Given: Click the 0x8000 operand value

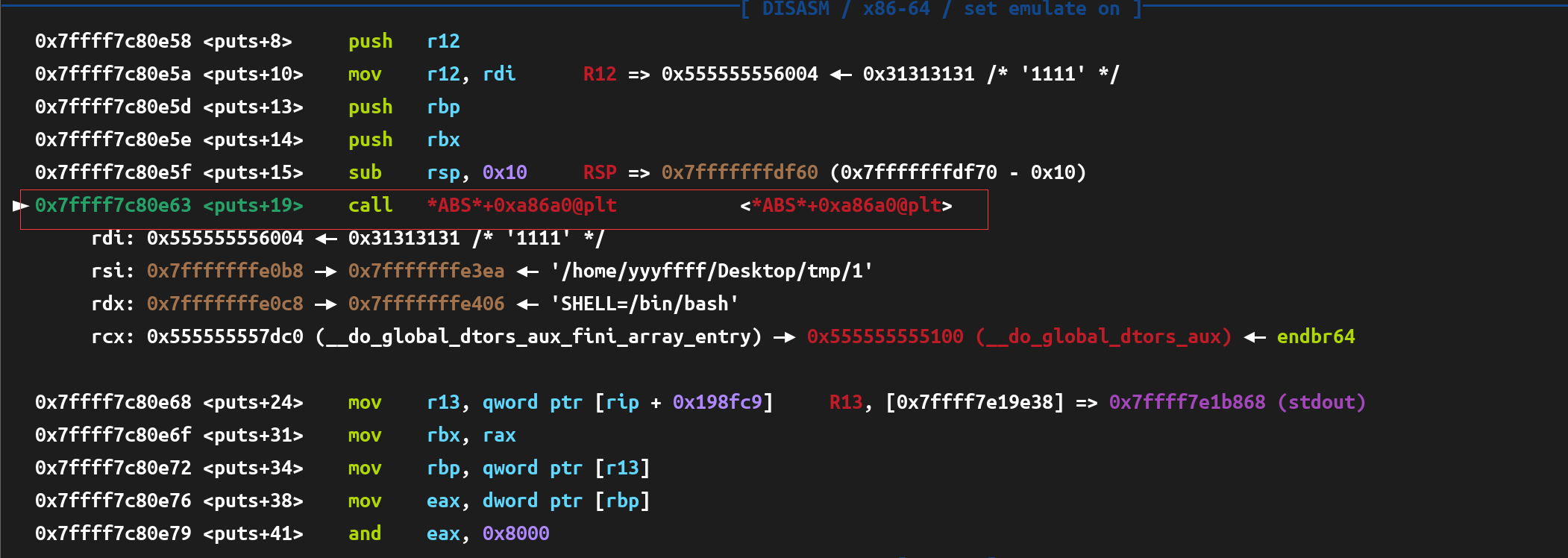Looking at the screenshot, I should click(515, 533).
